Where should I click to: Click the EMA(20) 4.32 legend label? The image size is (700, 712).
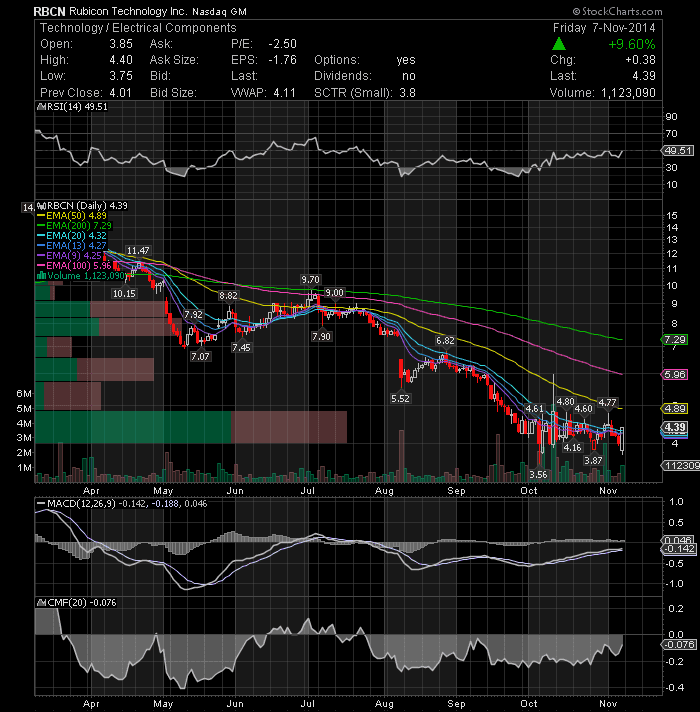[x=76, y=236]
